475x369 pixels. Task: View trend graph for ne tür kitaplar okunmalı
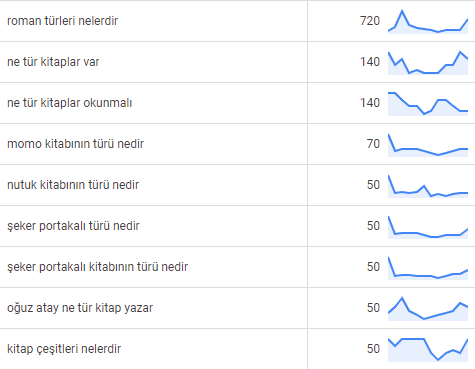click(x=428, y=104)
